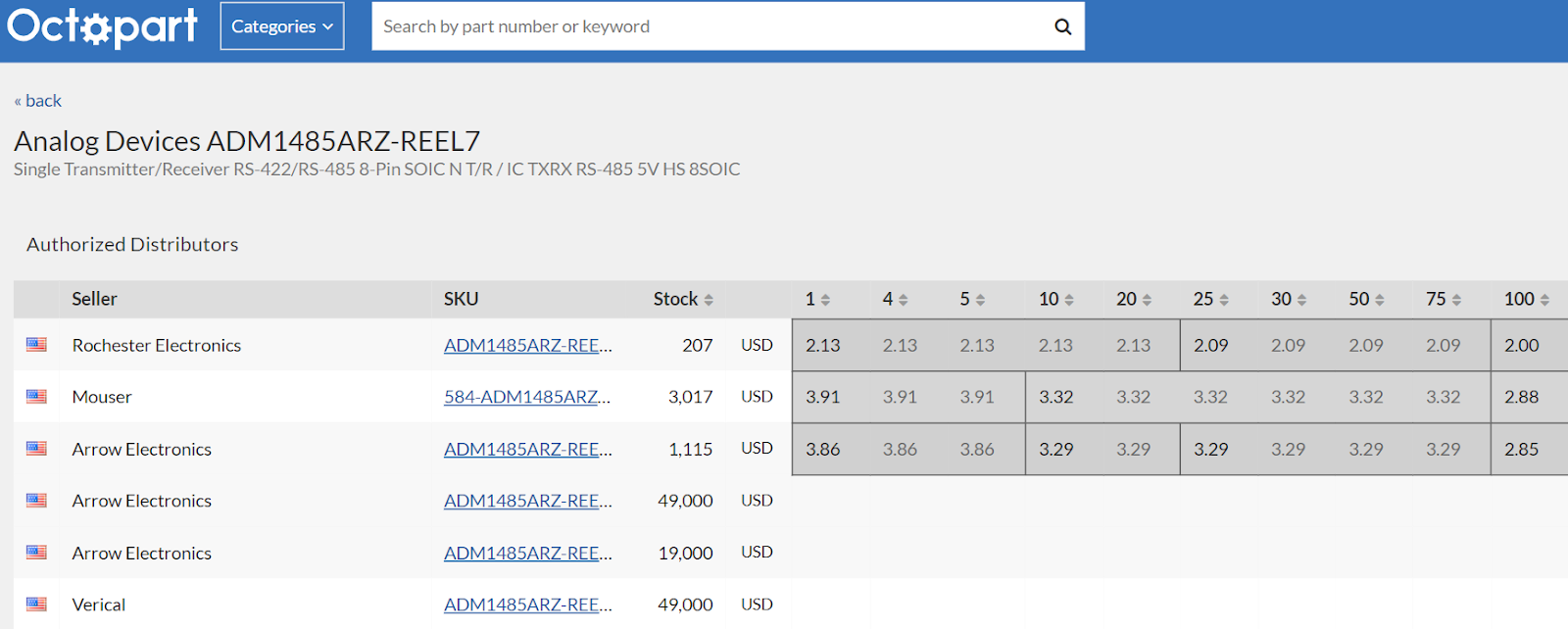Click Arrow price 3.29 at quantity 25
The height and width of the screenshot is (629, 1568).
coord(1211,449)
